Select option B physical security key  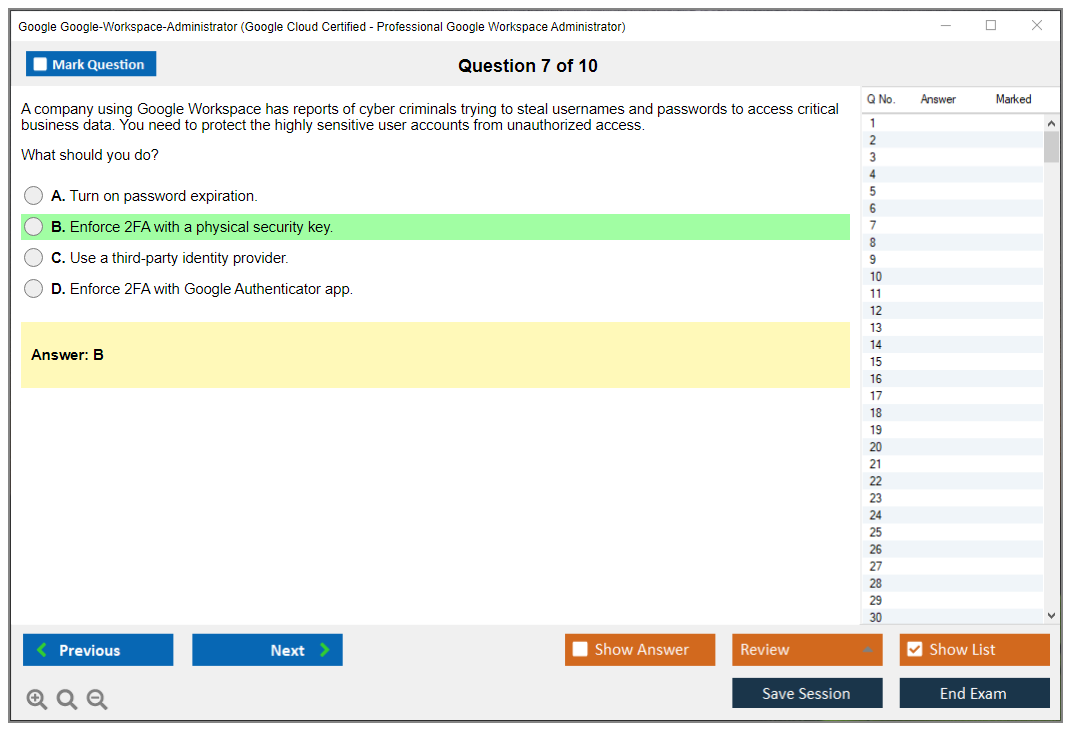[x=34, y=227]
